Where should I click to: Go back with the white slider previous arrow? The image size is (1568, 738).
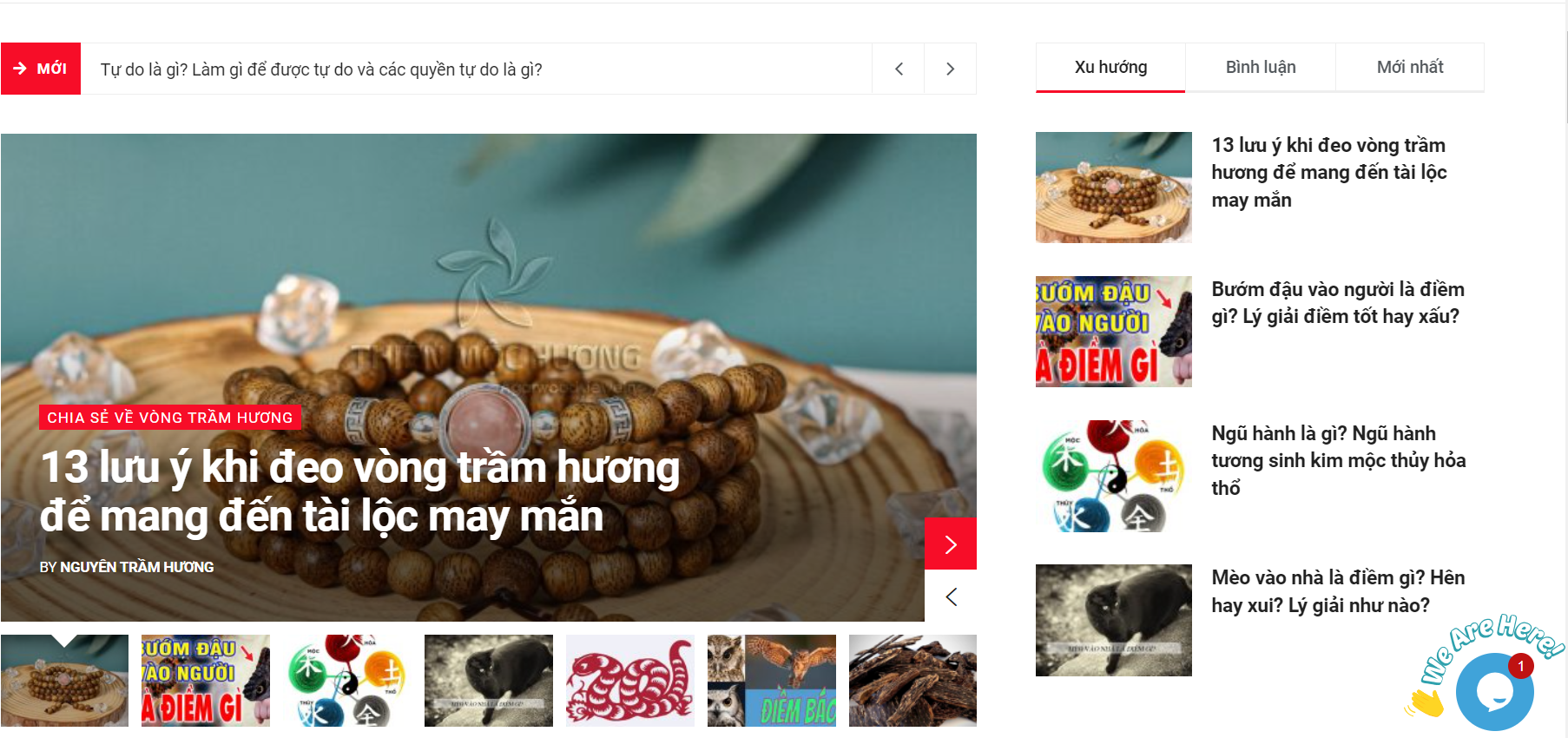click(x=951, y=596)
